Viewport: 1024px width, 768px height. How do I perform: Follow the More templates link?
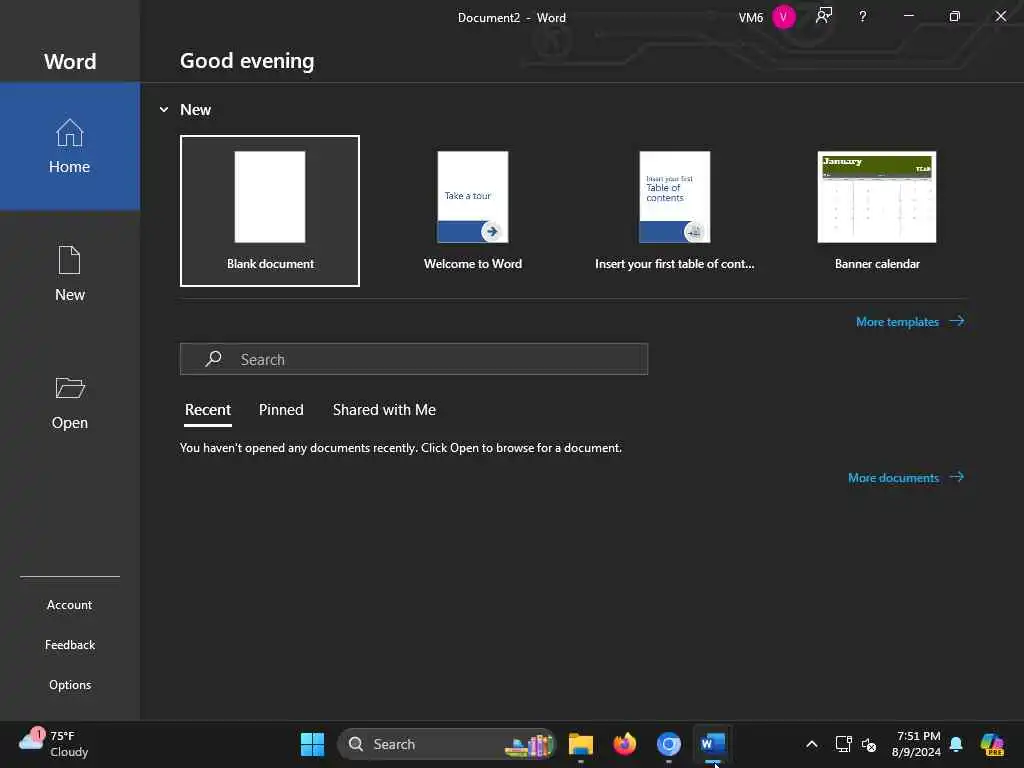pos(897,322)
